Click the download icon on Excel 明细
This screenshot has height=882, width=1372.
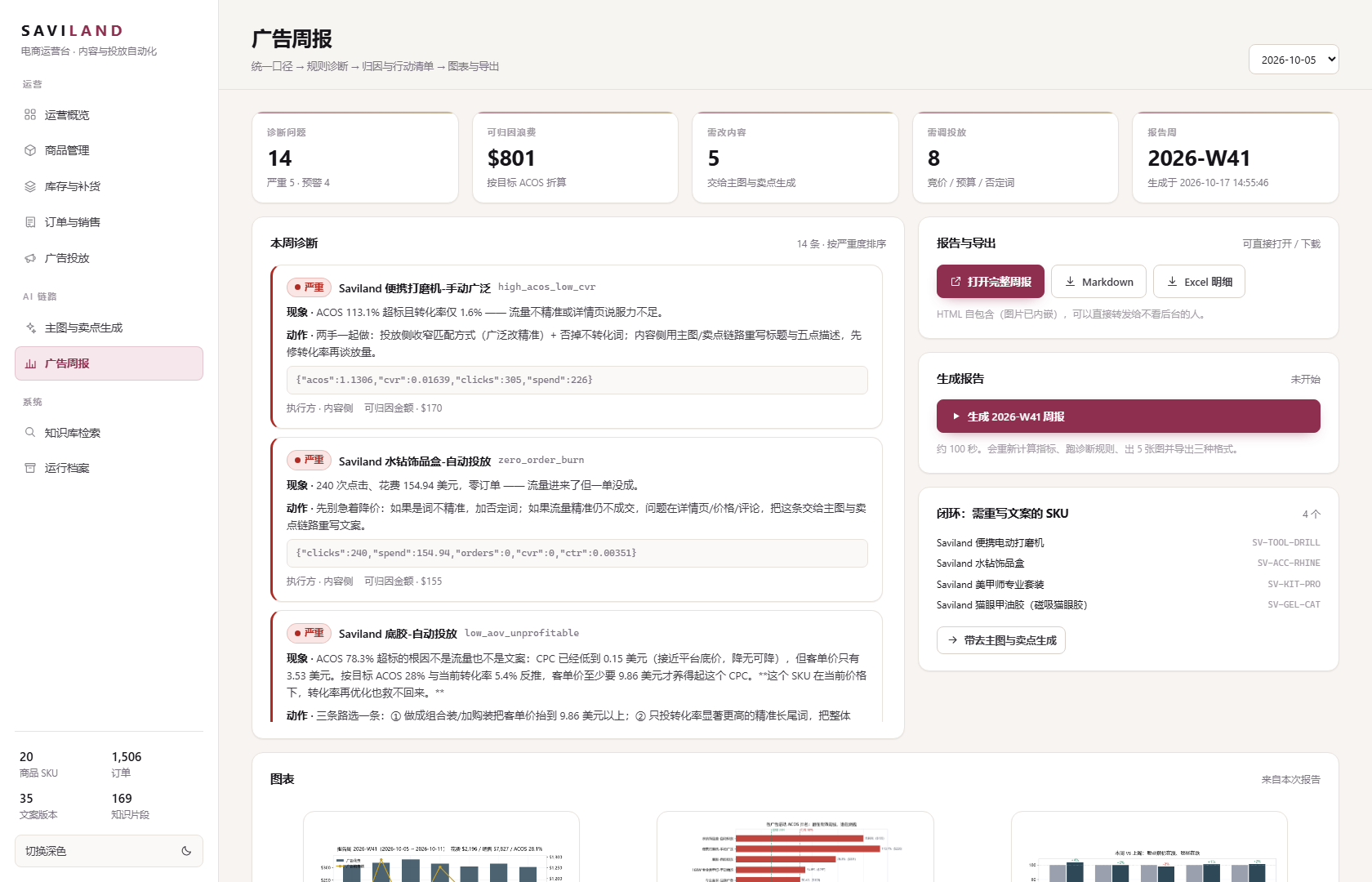click(x=1172, y=282)
